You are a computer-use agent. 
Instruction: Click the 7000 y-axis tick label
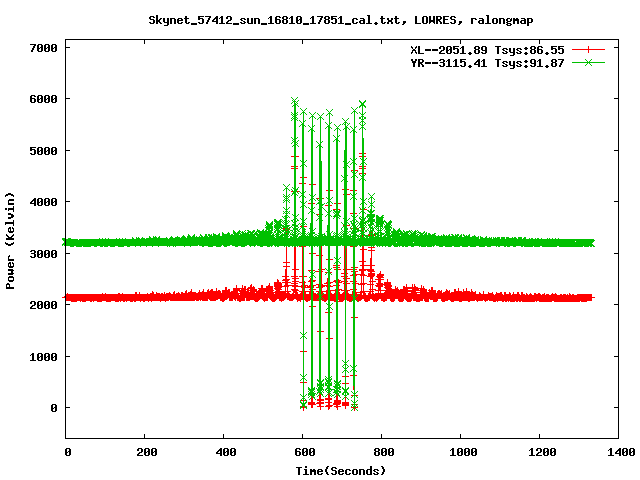tap(43, 48)
